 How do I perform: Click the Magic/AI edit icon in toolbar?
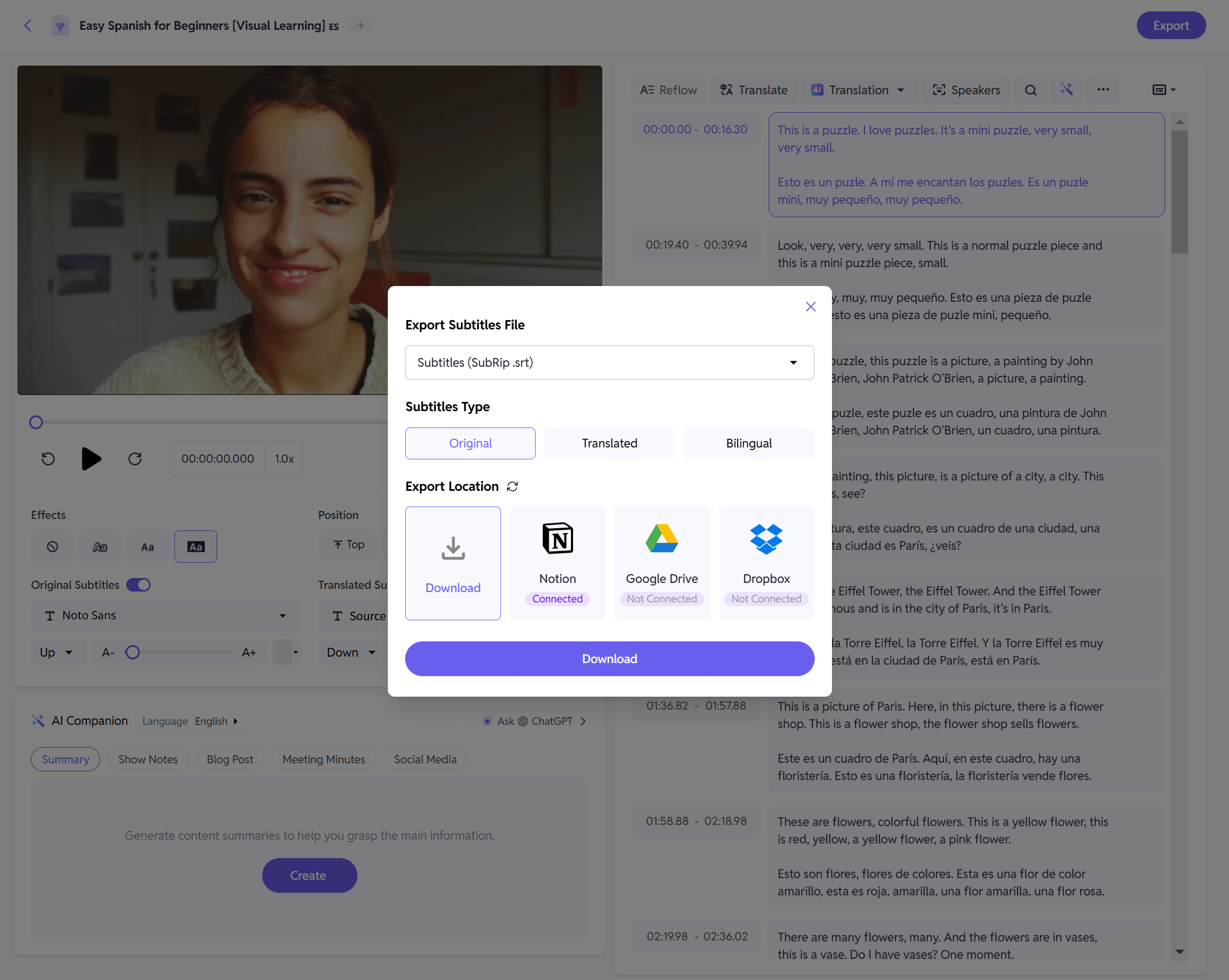(x=1067, y=89)
